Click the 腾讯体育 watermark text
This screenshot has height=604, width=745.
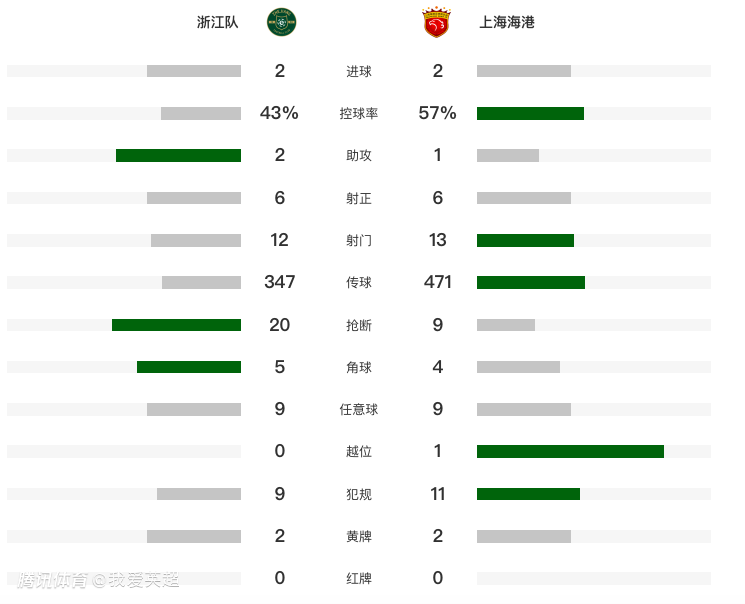55,580
